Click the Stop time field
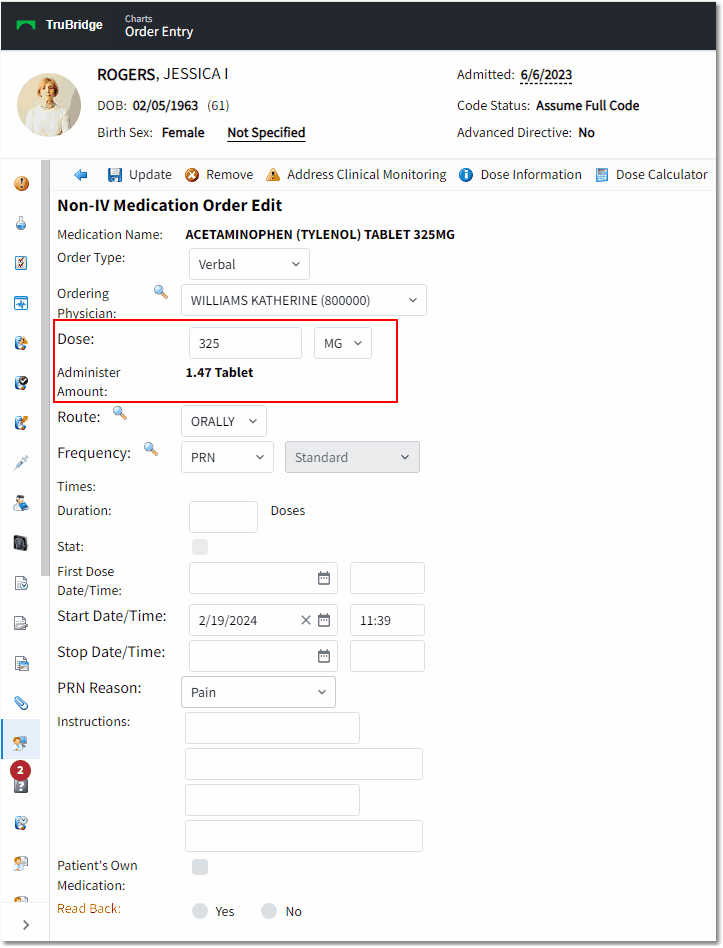 coord(387,657)
